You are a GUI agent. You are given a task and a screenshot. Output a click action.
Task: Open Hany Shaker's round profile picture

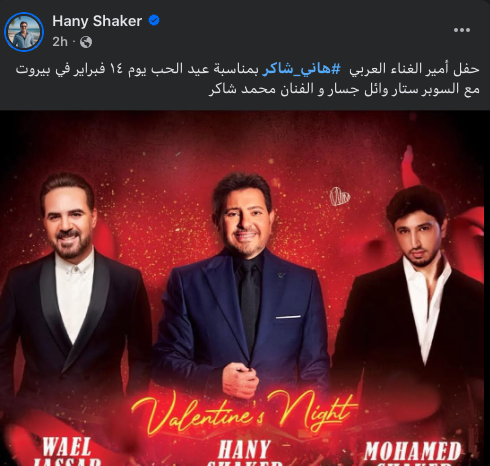tap(24, 32)
